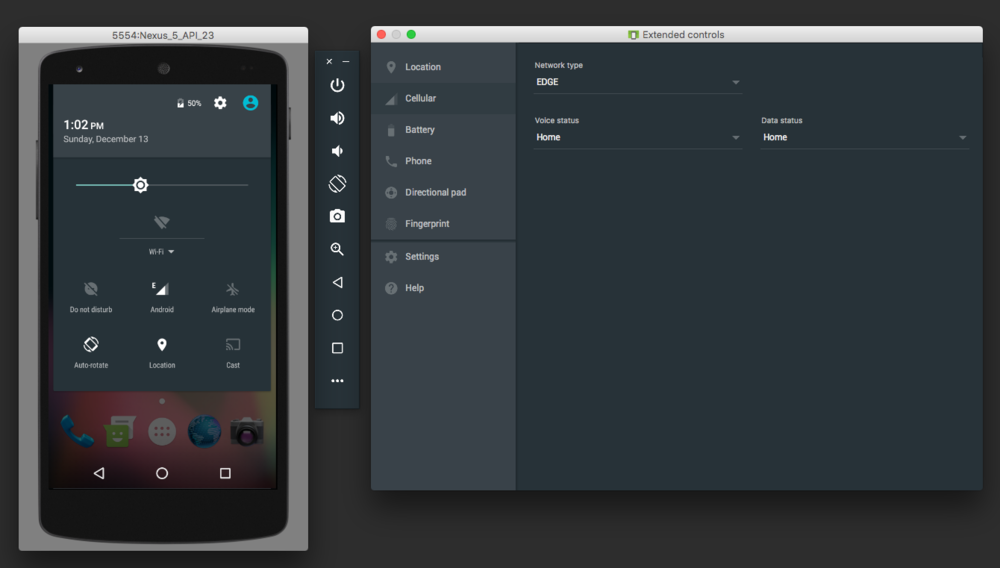Select the zoom magnifier tool
The height and width of the screenshot is (568, 1000).
pyautogui.click(x=337, y=249)
